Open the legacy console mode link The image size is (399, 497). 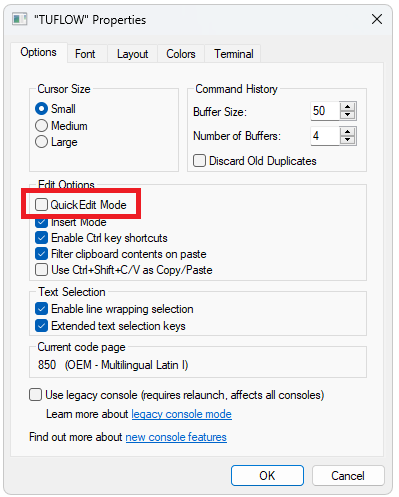[181, 414]
